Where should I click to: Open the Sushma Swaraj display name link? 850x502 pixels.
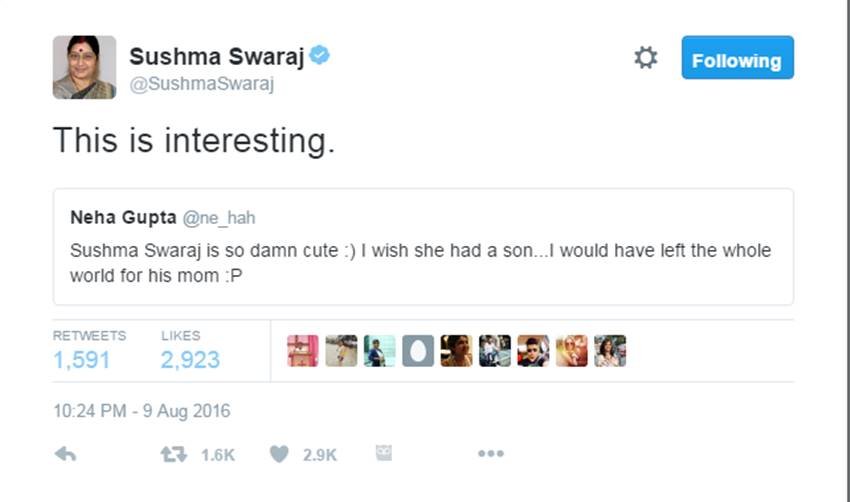point(216,56)
